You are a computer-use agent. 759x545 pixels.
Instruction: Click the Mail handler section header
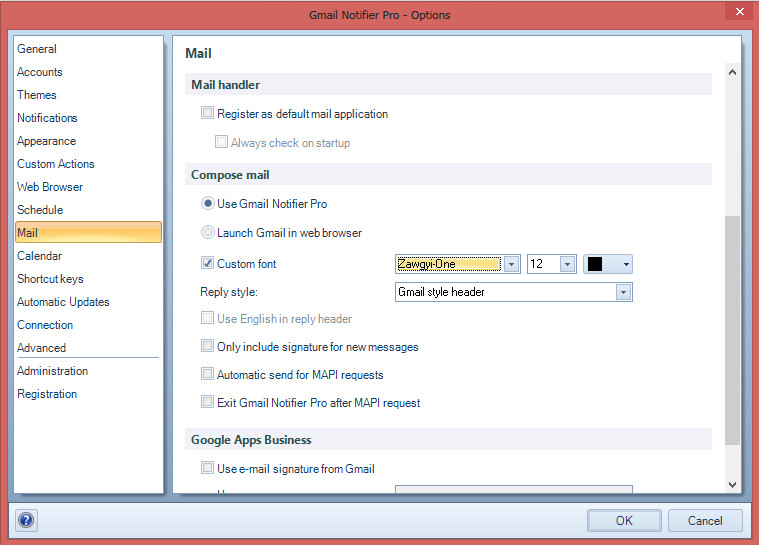(x=448, y=85)
